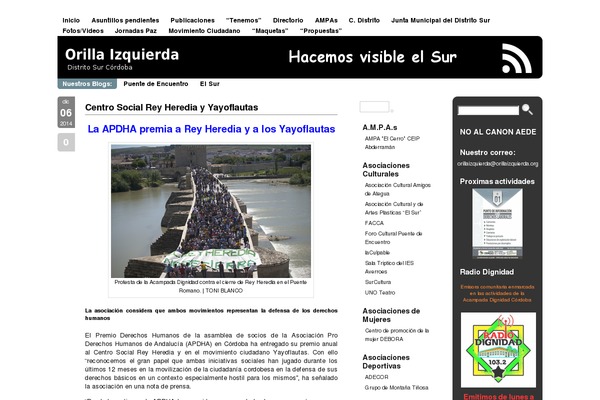Click the orange Emisora comunitaria description text
Screen dimensions: 600x400
point(497,294)
